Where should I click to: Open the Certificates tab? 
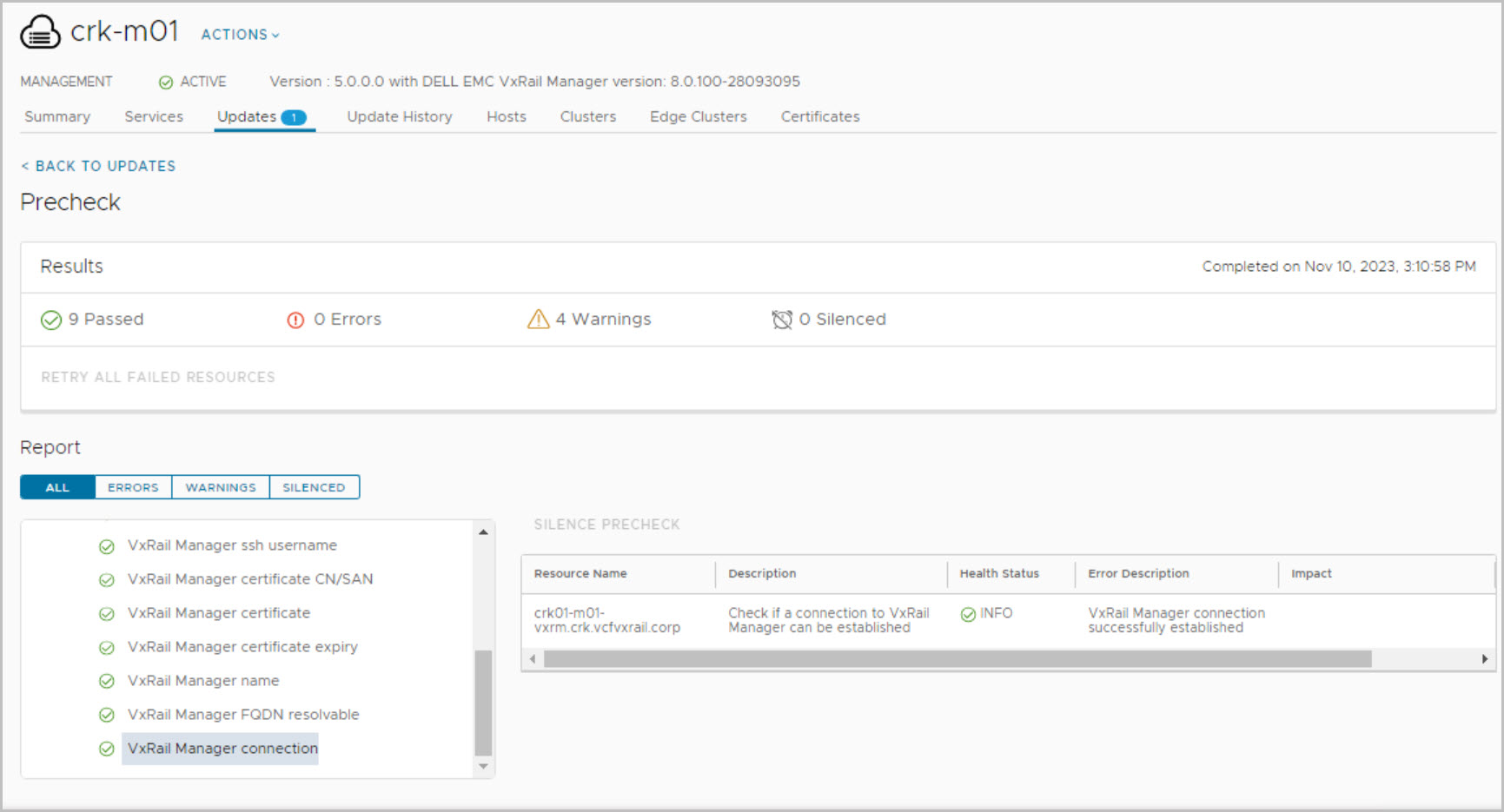coord(819,117)
